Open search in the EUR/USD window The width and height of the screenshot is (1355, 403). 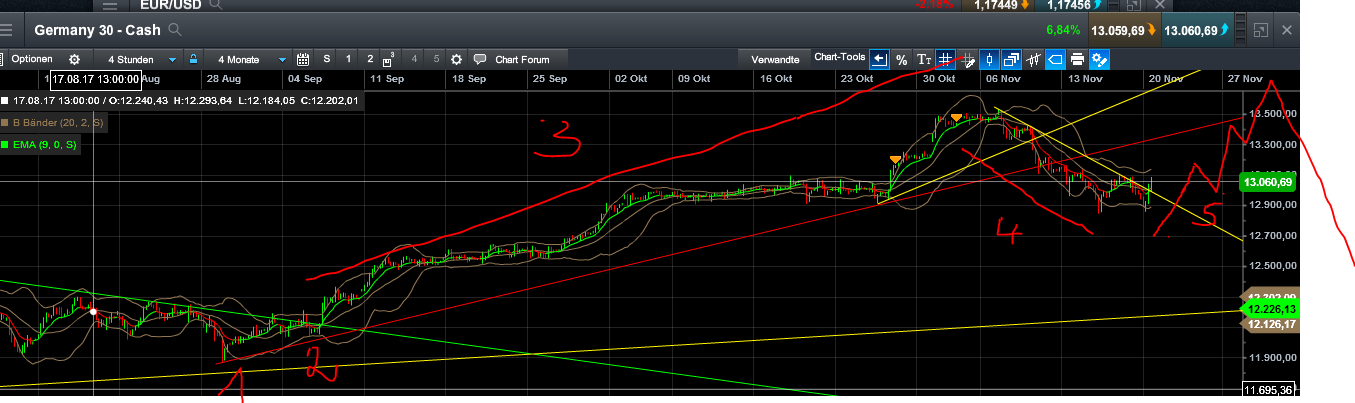[x=217, y=5]
